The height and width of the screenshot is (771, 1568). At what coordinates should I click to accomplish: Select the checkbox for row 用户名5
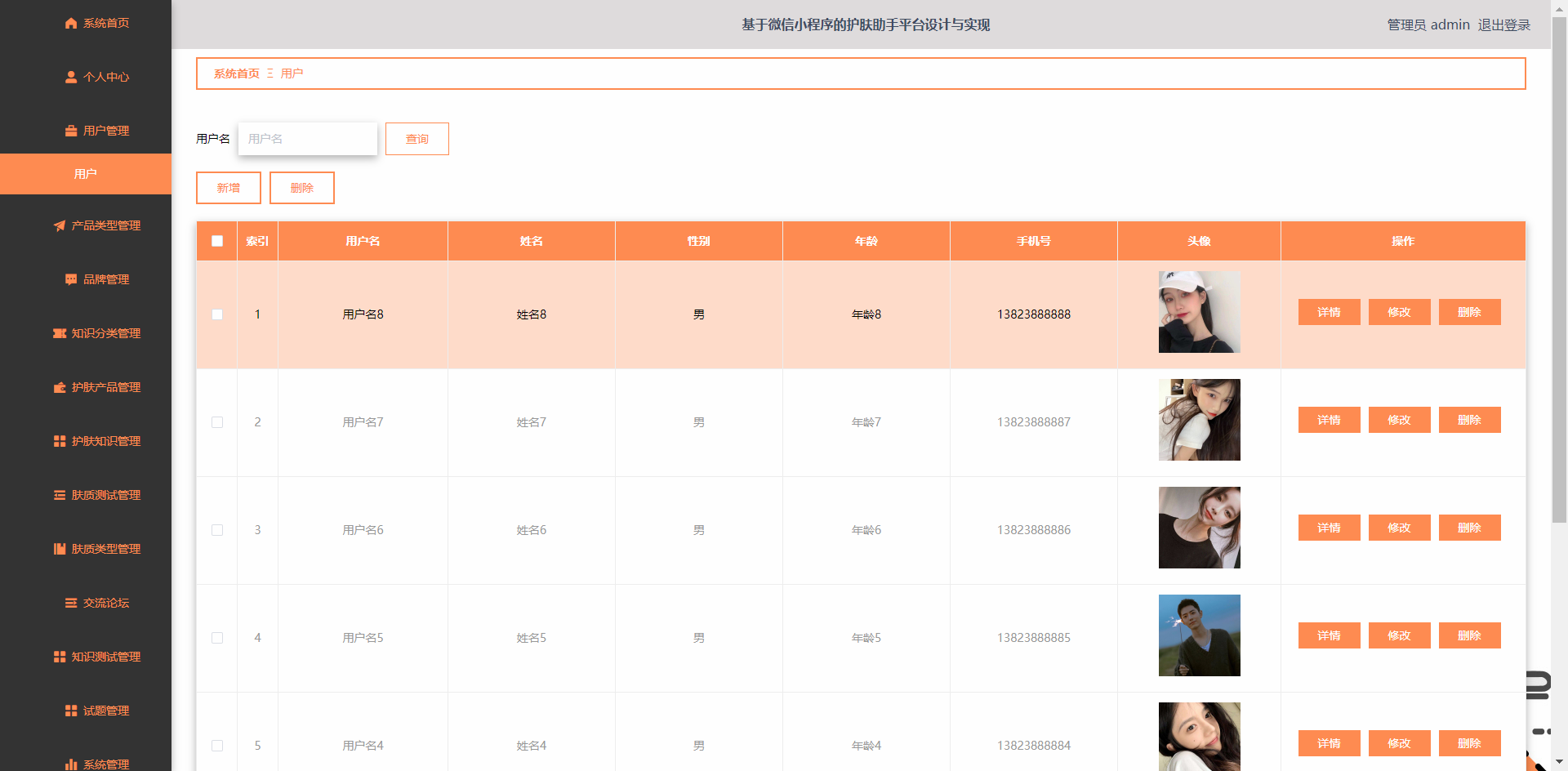pos(217,638)
